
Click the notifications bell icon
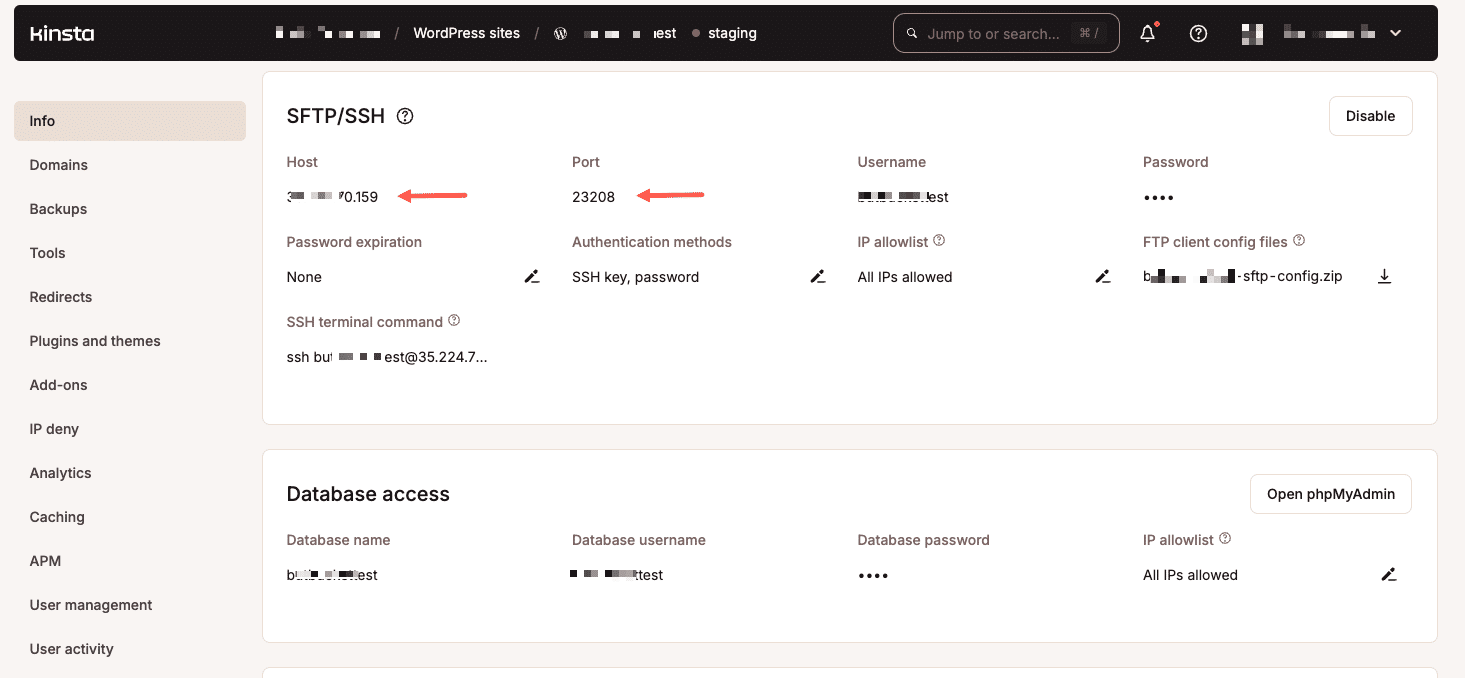point(1148,34)
